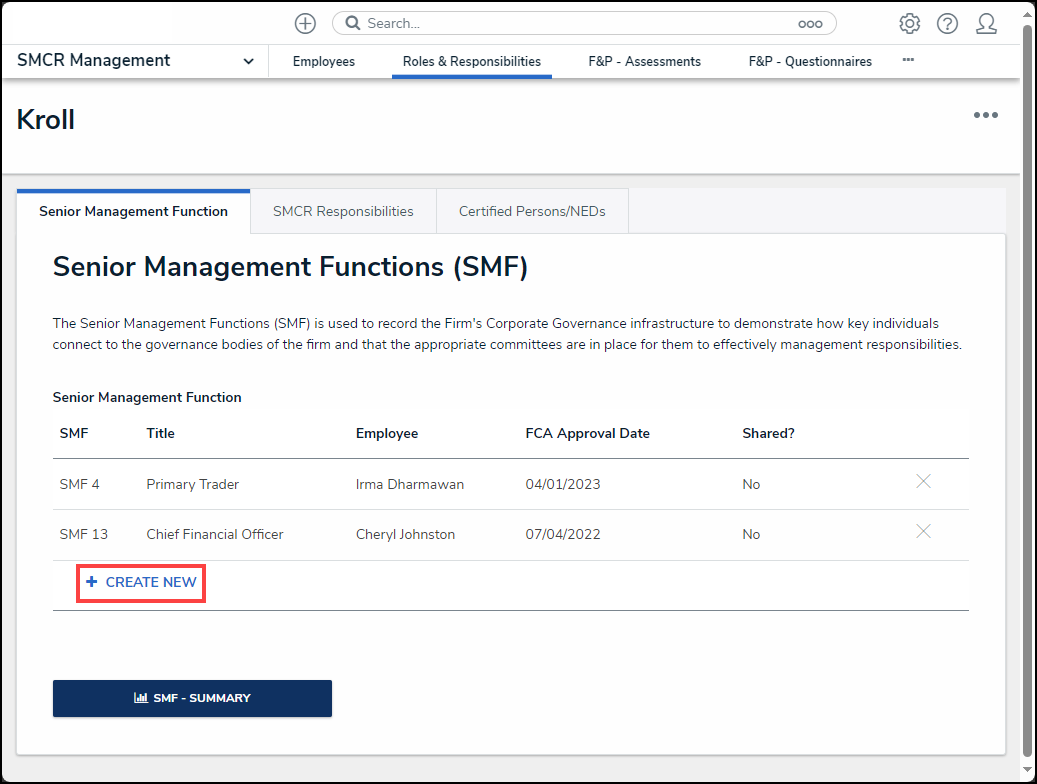Show more navigation tabs via ellipsis
Viewport: 1037px width, 784px height.
tap(908, 60)
